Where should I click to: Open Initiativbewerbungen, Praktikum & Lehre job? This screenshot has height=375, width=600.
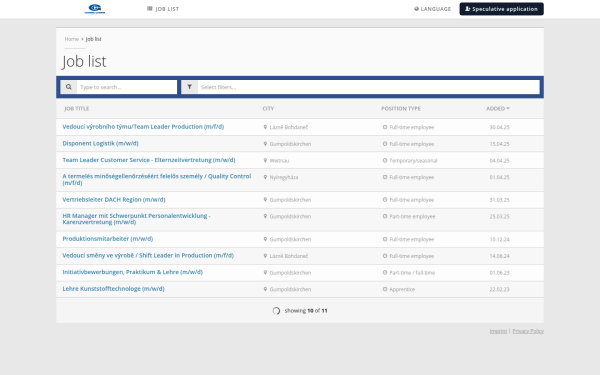[x=132, y=272]
